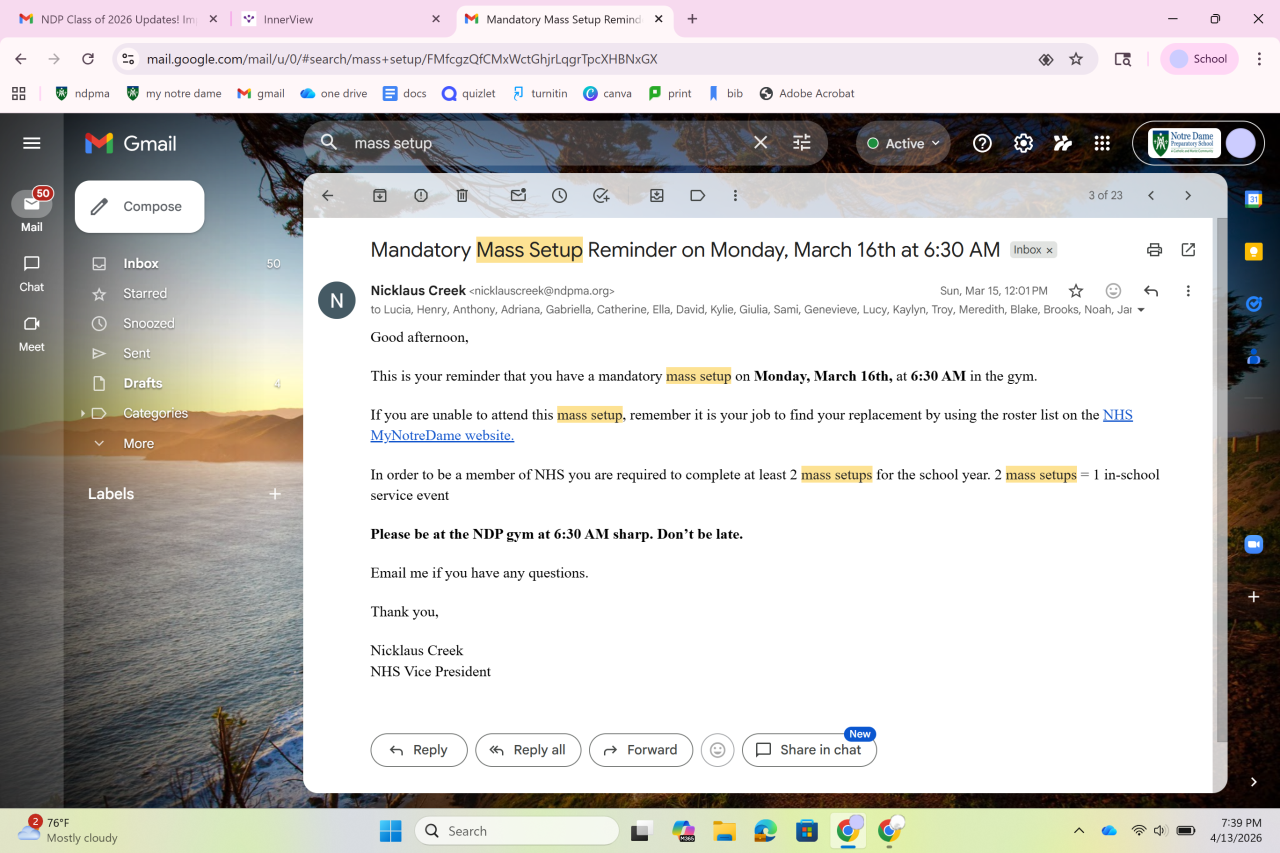Click Share in chat button

click(809, 750)
